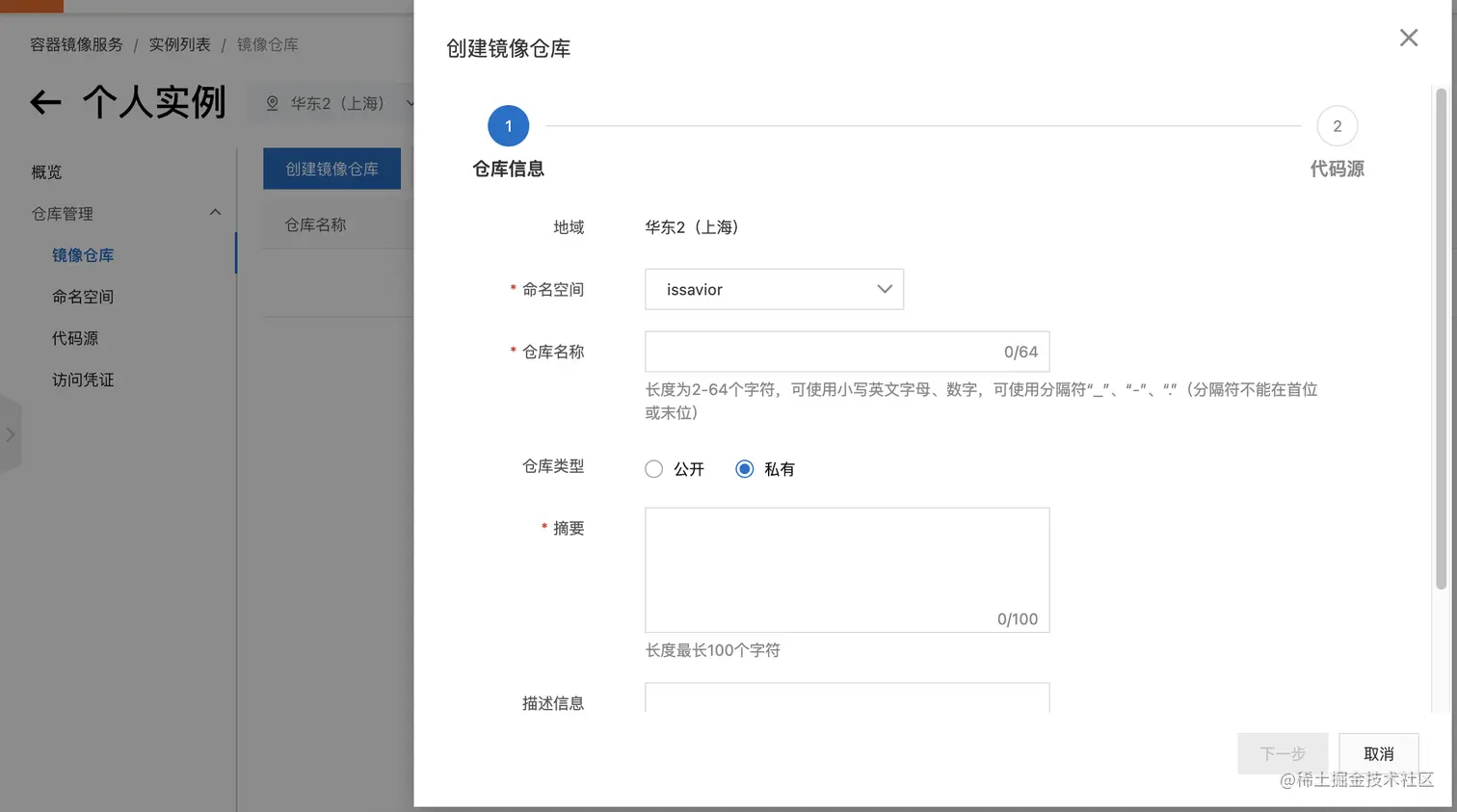Open 访问凭证 in the sidebar
This screenshot has width=1457, height=812.
tap(83, 380)
